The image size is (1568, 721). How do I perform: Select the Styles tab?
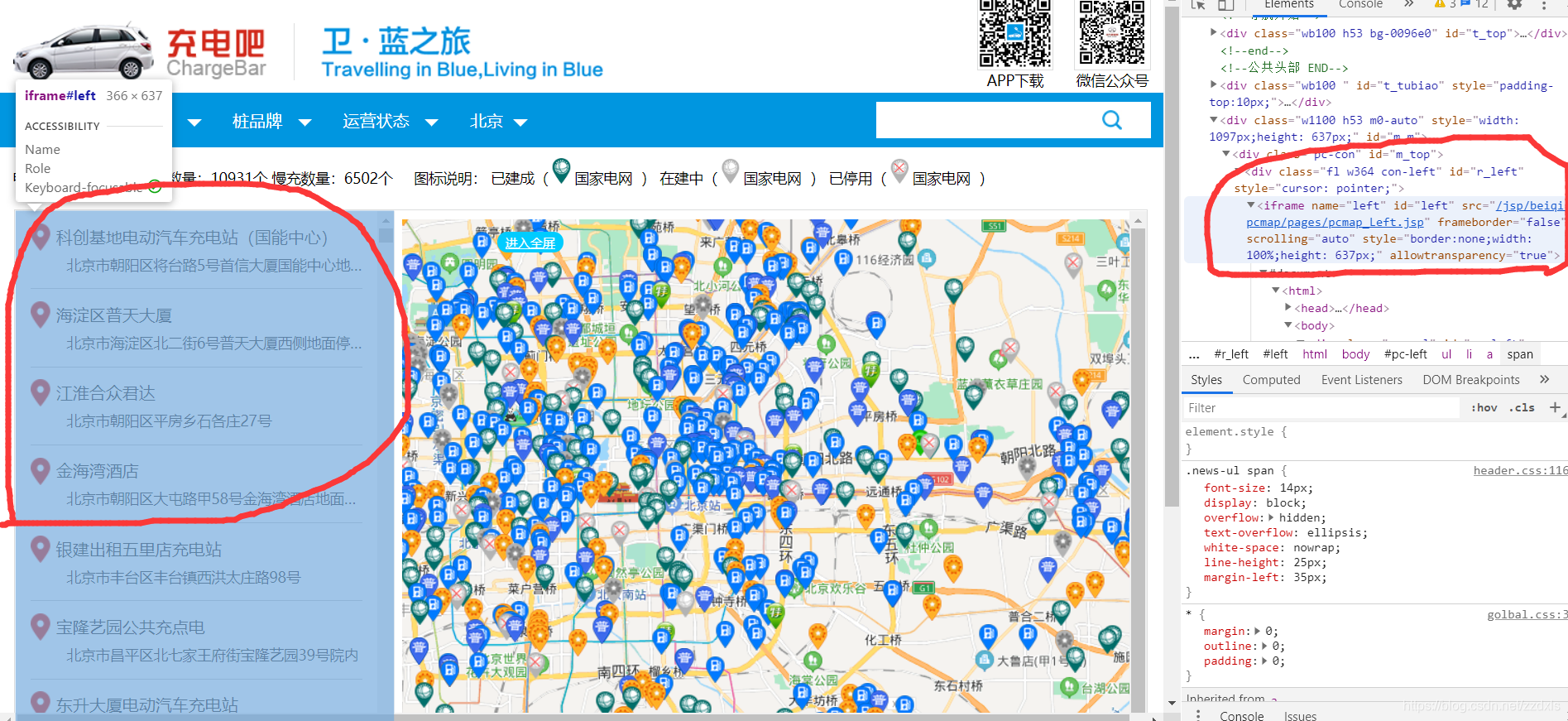click(x=1206, y=380)
